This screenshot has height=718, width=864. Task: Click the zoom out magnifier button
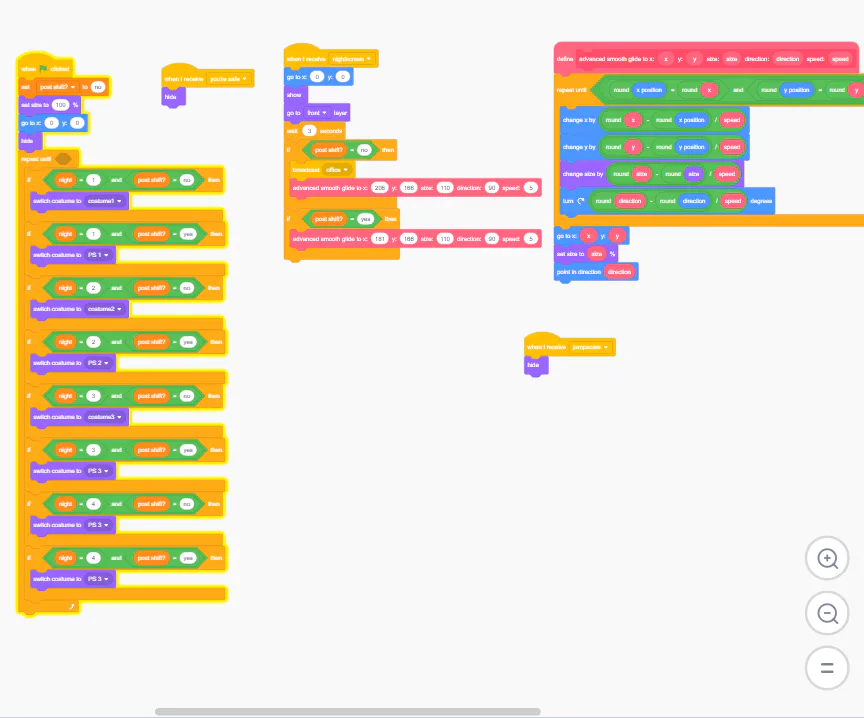[827, 613]
